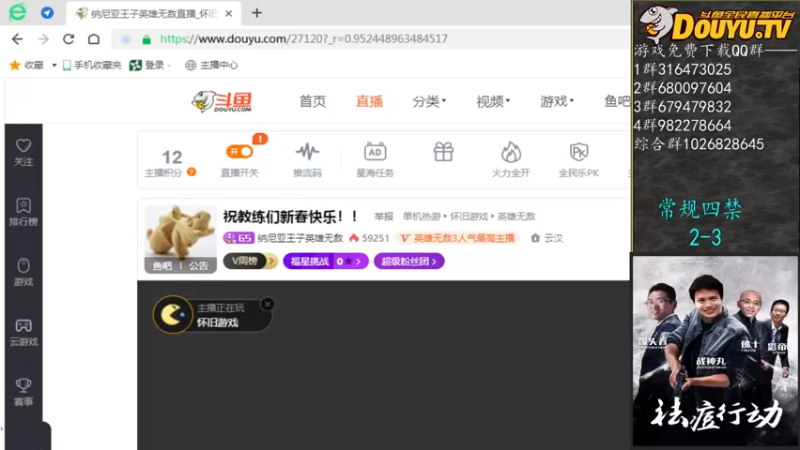Screen dimensions: 800x450
Task: Click the 主播积分 score 12
Action: coord(172,157)
